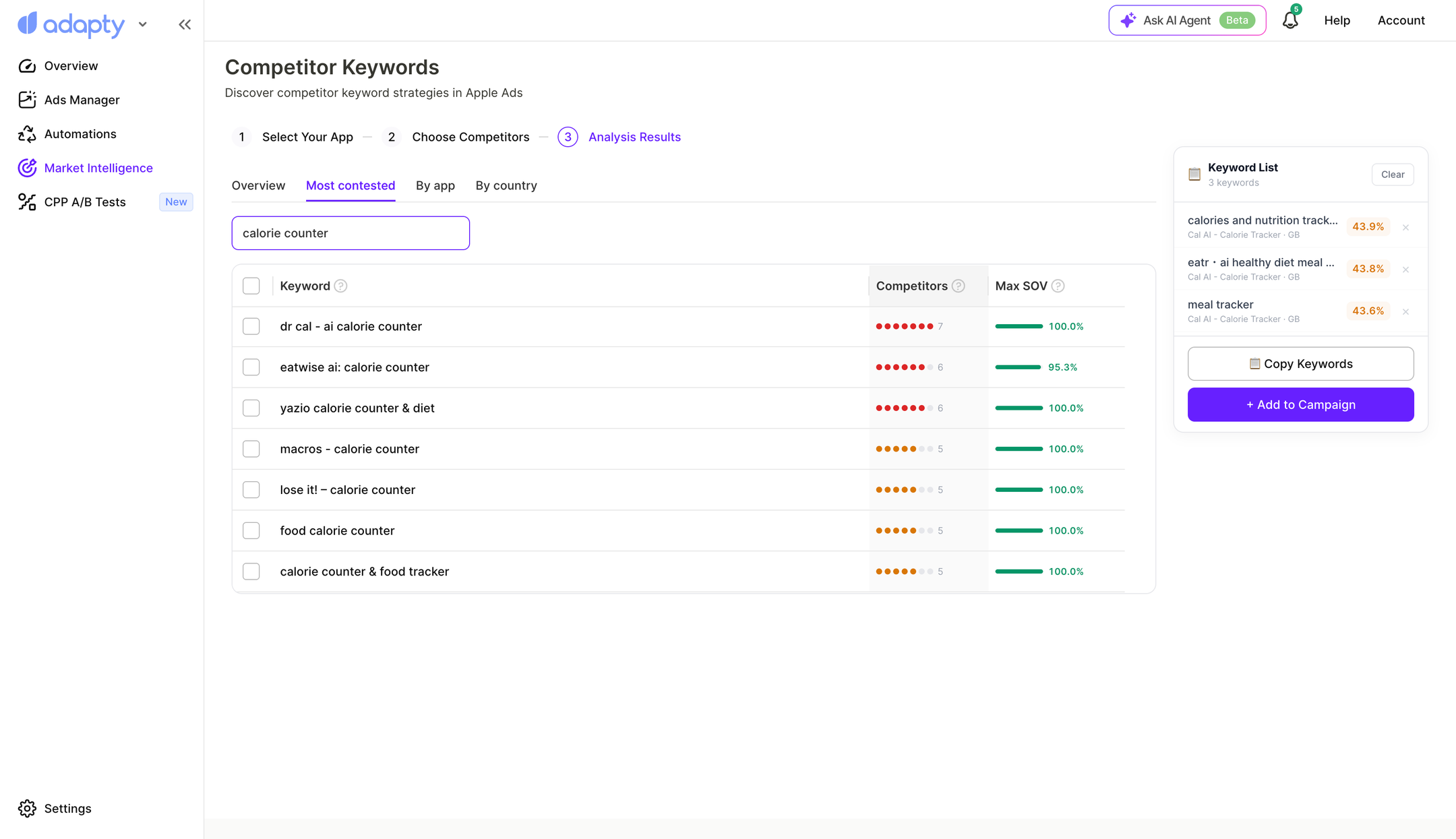Click the 43.9% SOV badge
Screen dimensions: 1456x839
coord(1368,227)
